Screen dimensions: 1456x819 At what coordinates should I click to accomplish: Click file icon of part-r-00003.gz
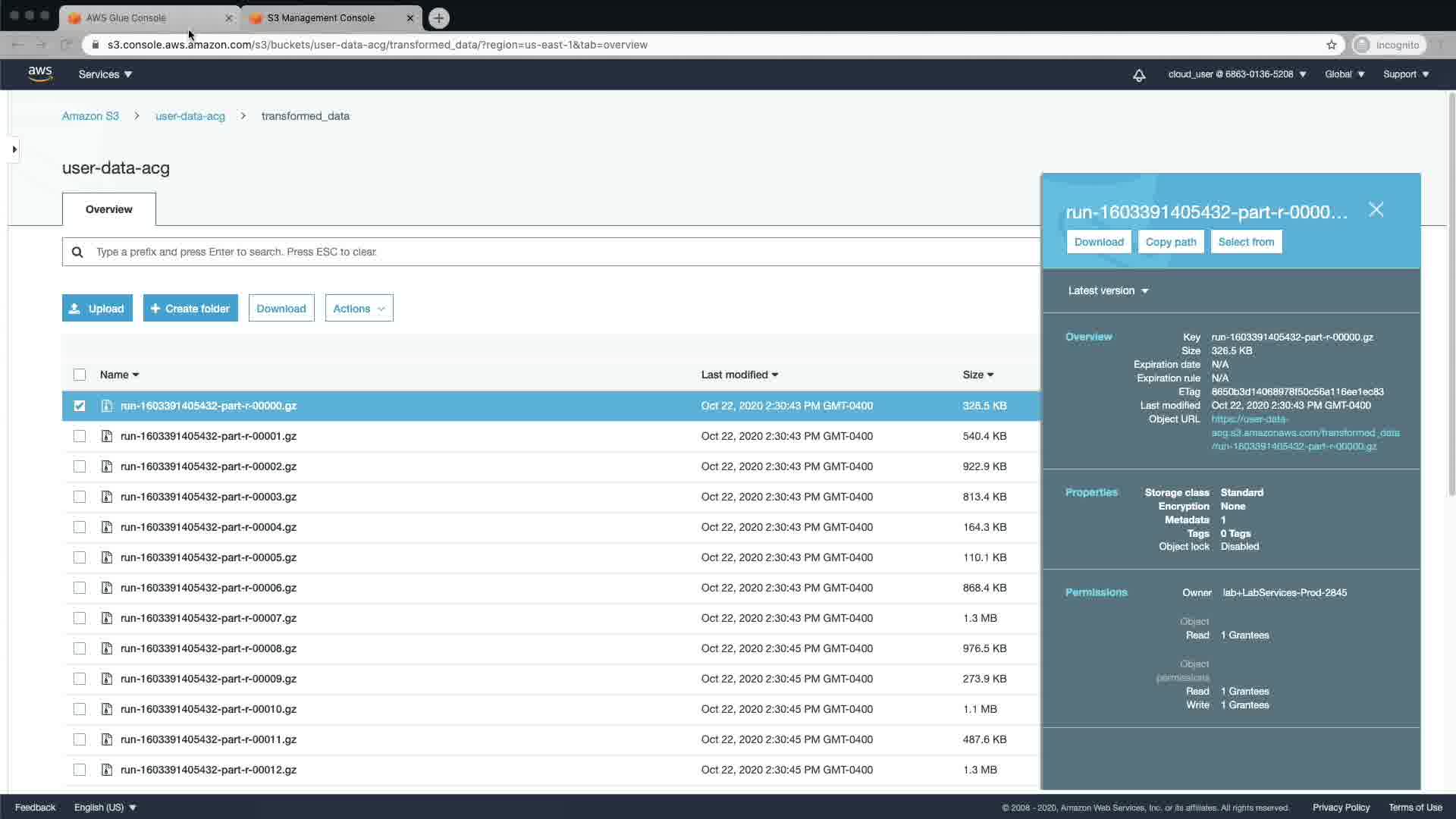tap(107, 497)
